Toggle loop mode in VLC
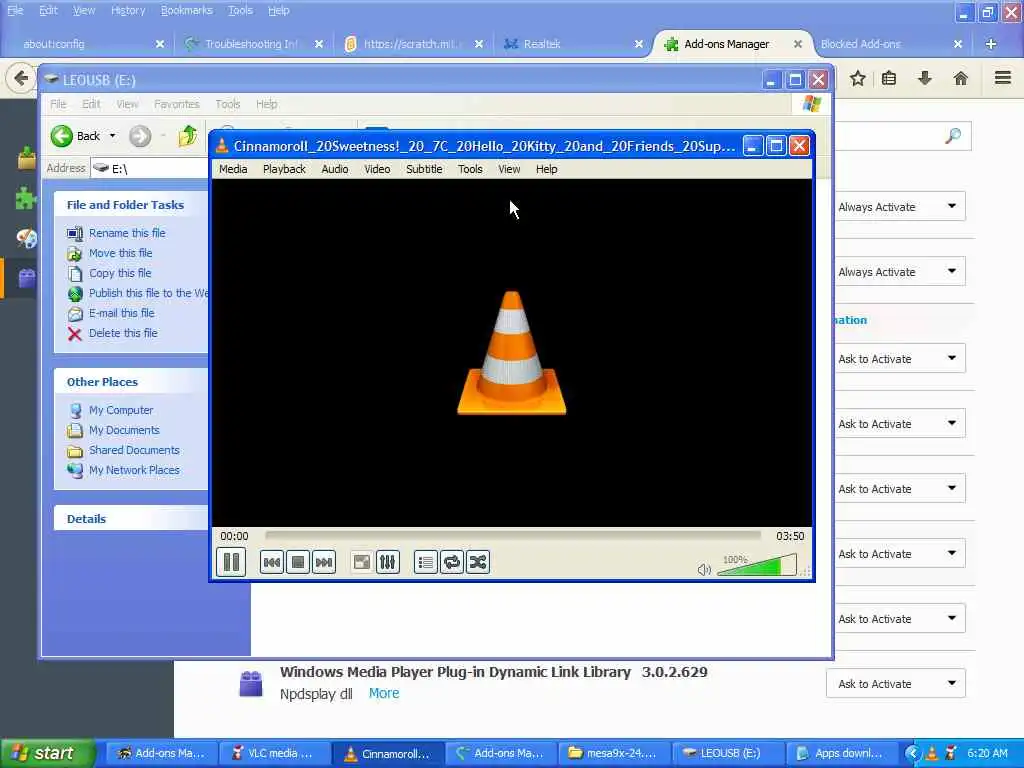The width and height of the screenshot is (1024, 768). [452, 562]
